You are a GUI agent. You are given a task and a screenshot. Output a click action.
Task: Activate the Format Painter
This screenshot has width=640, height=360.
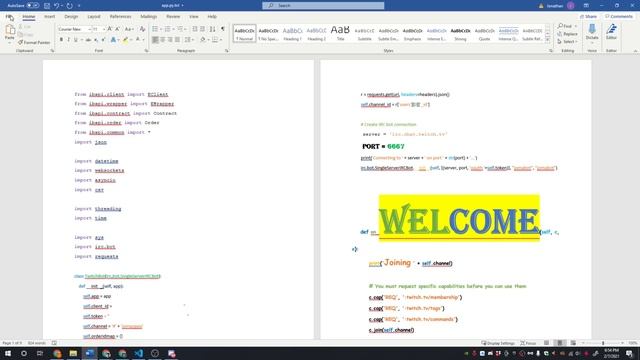[34, 42]
